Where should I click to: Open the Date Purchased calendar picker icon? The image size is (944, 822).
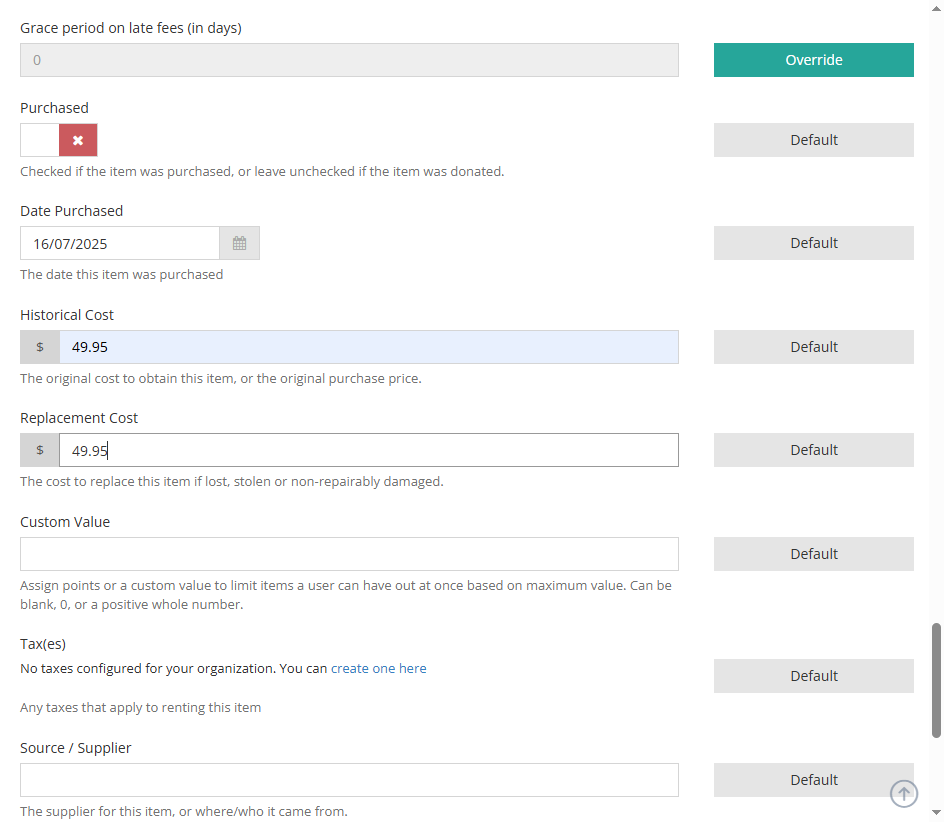tap(240, 243)
